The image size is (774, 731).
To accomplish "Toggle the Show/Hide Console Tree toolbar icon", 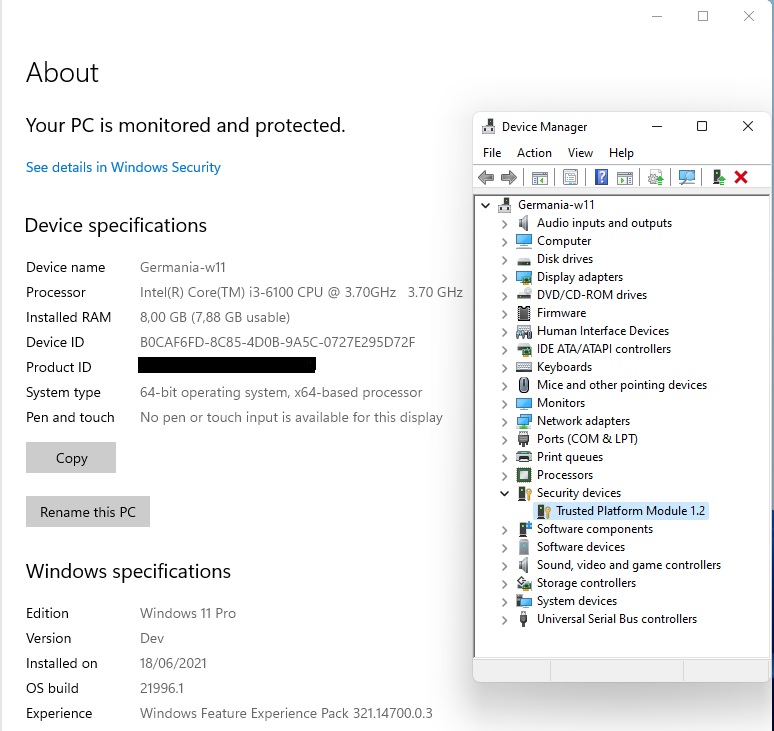I will (x=540, y=178).
